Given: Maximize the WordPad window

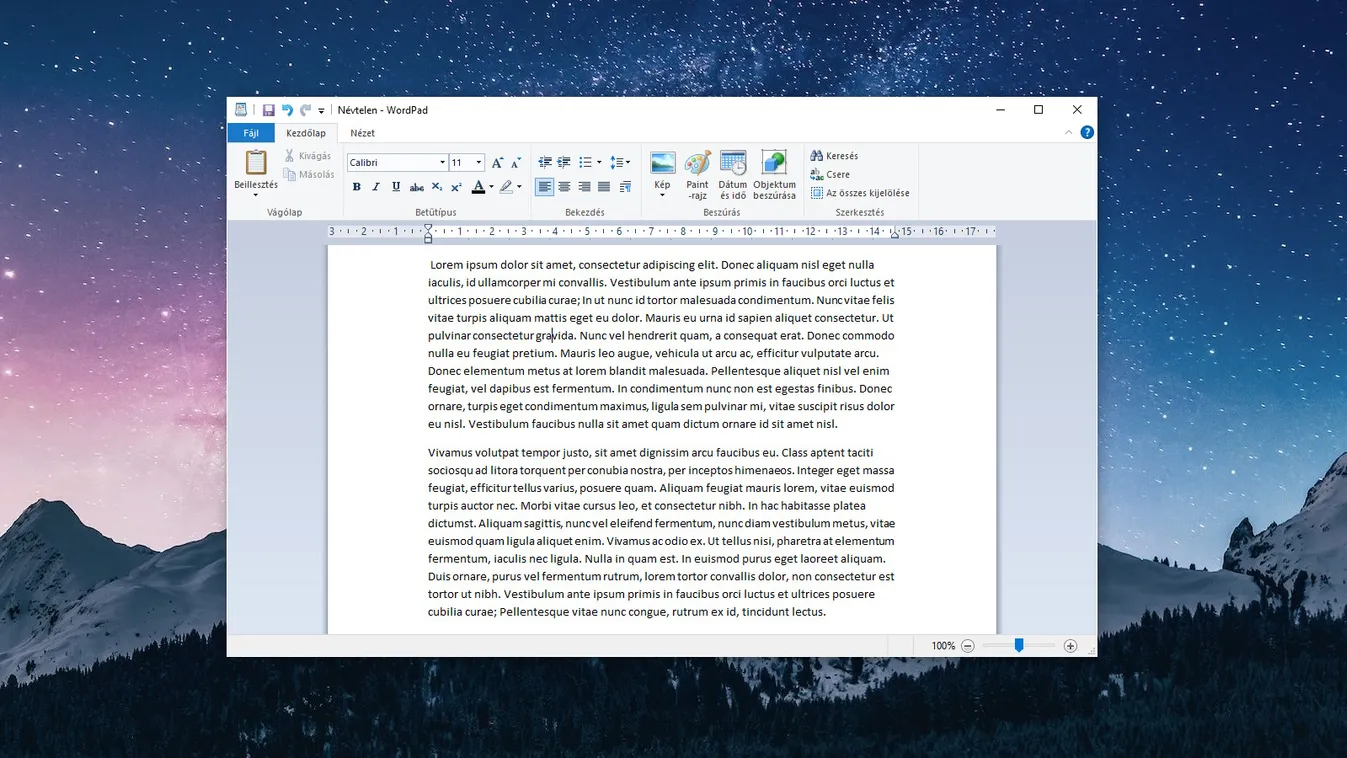Looking at the screenshot, I should pyautogui.click(x=1038, y=110).
